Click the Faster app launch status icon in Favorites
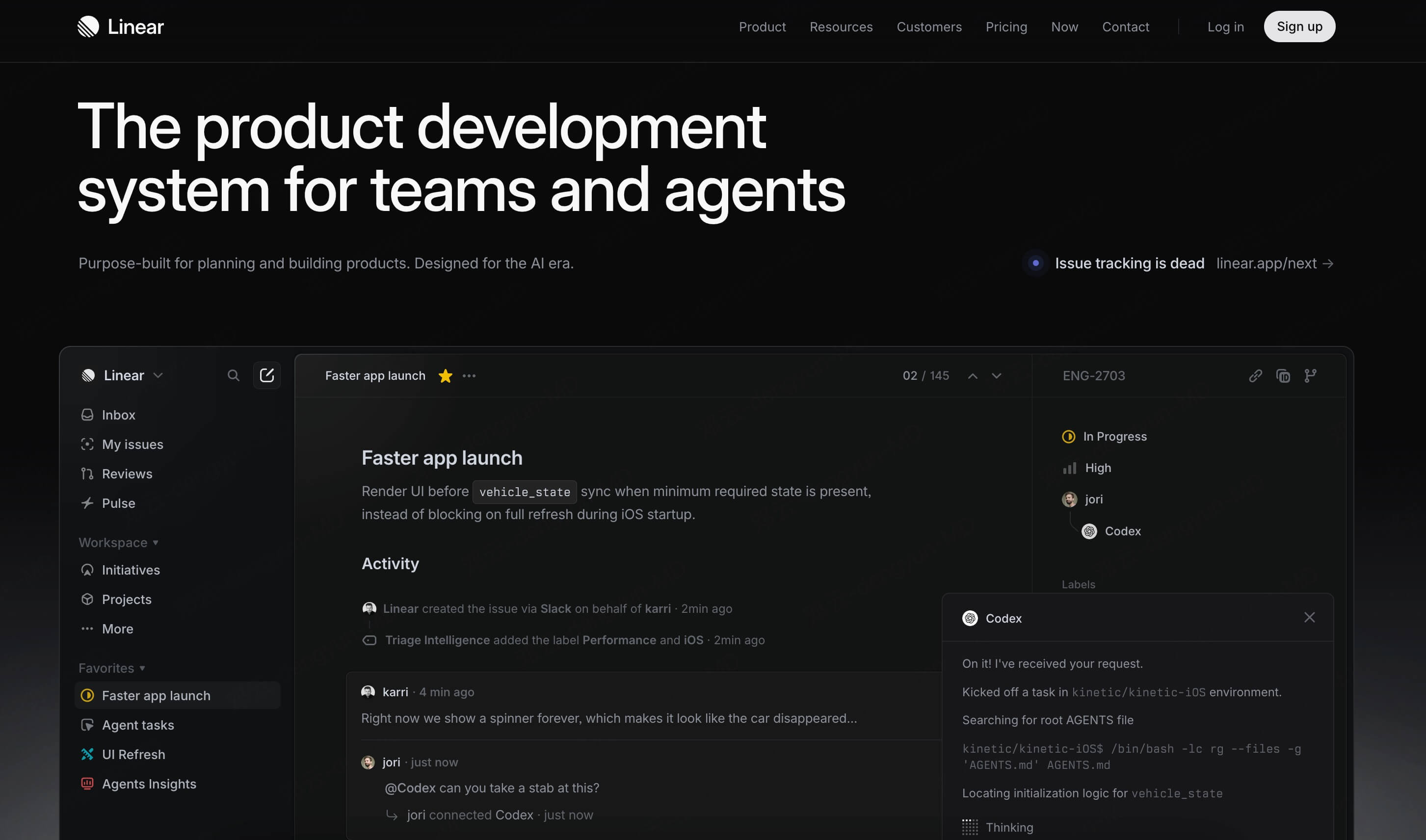The width and height of the screenshot is (1426, 840). point(87,696)
